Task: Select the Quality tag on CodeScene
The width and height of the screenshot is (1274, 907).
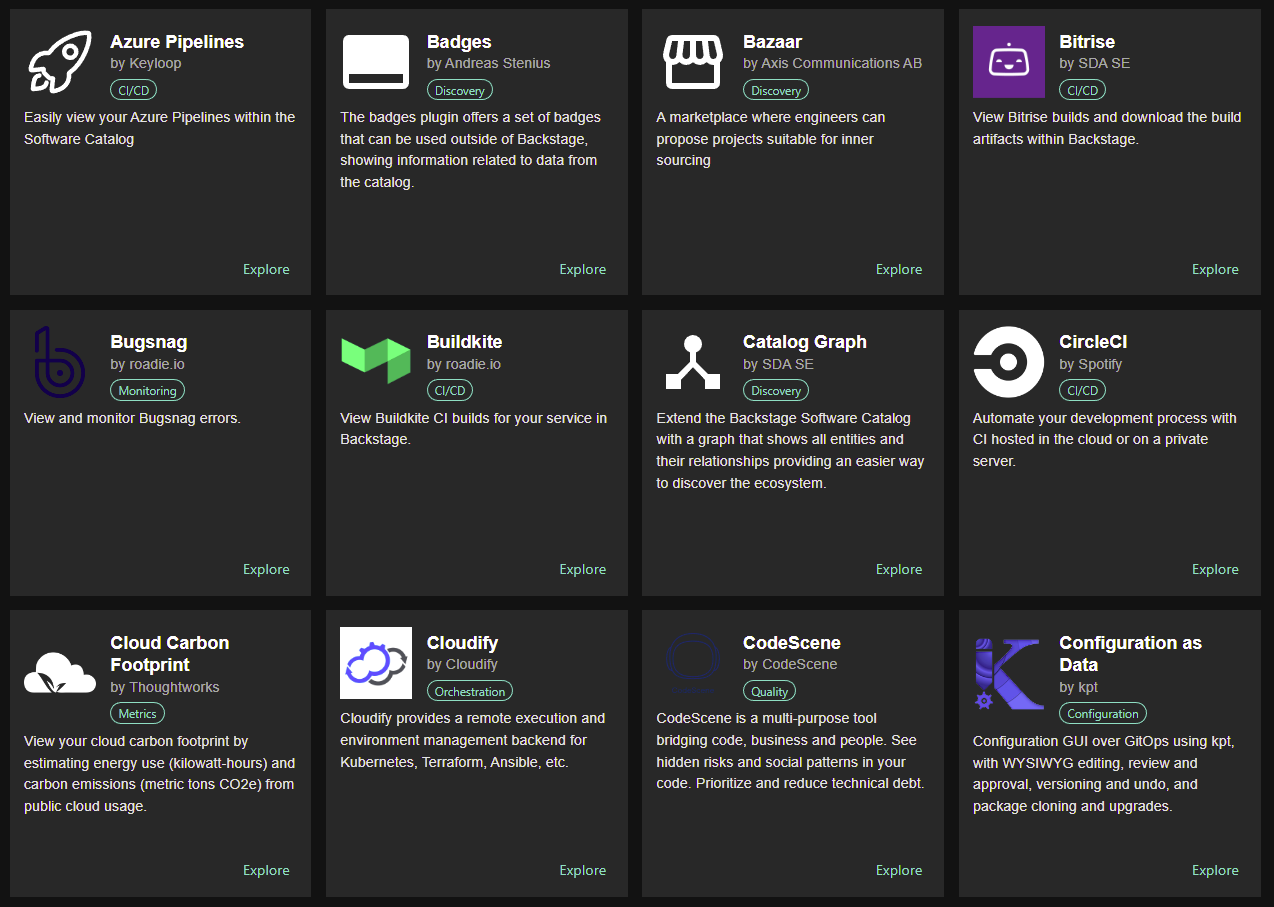Action: [x=770, y=691]
